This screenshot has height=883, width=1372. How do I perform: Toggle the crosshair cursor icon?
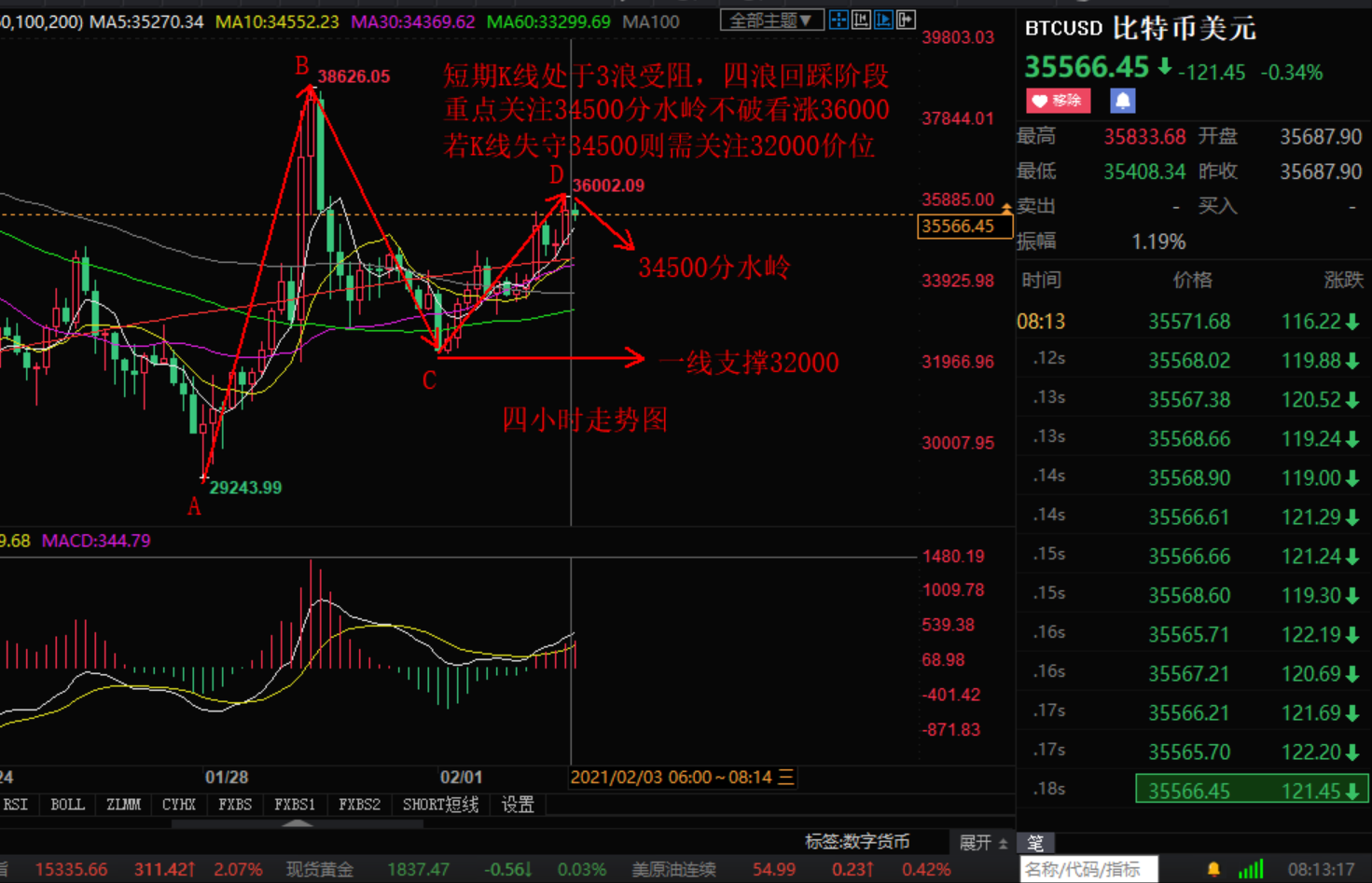coord(838,20)
